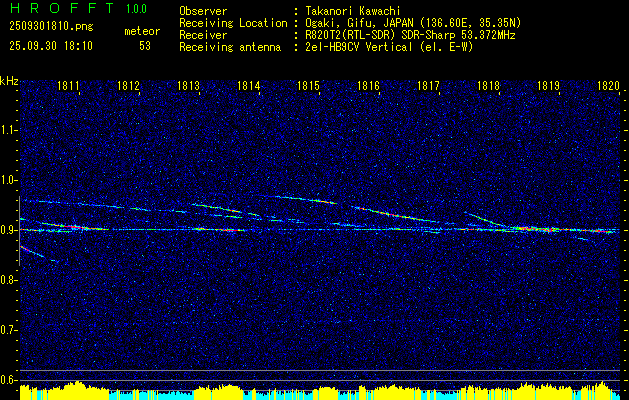Image resolution: width=629 pixels, height=400 pixels.
Task: Click the filename 2509301810.png
Action: [51, 26]
